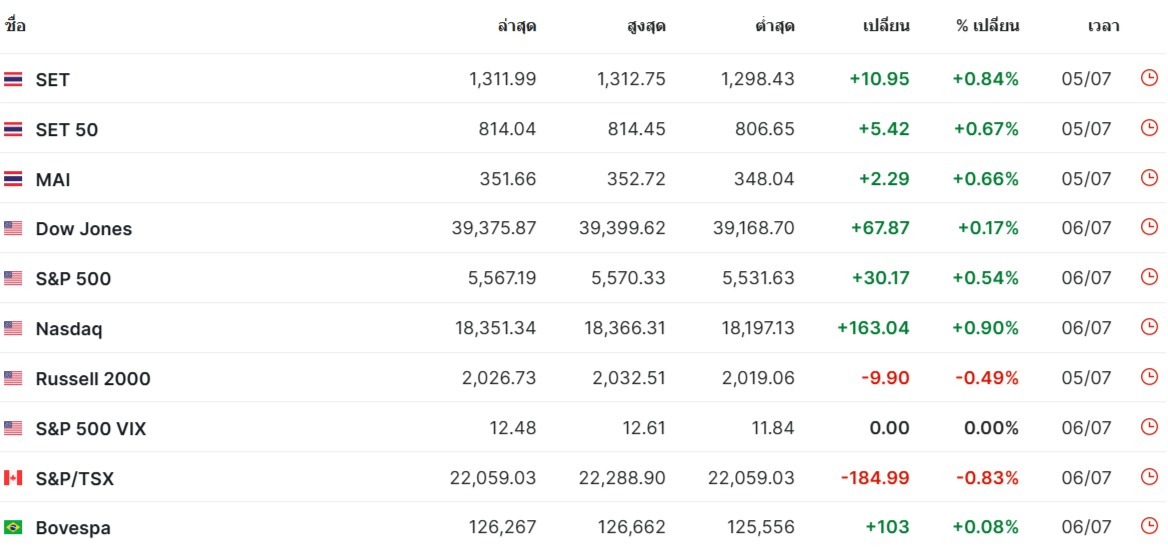Open the Dow Jones index page
This screenshot has height=547, width=1168.
[x=84, y=229]
